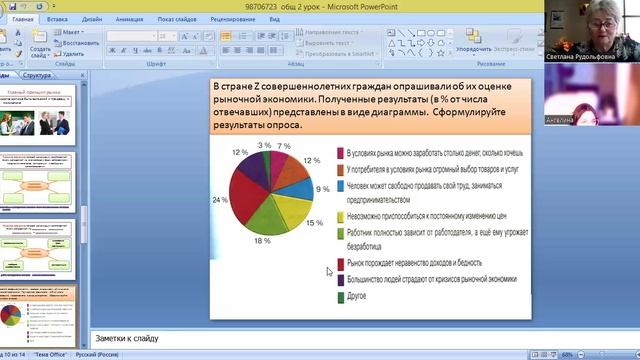Screen dimensions: 640x360
Task: Click the decrease font size icon
Action: (196, 36)
